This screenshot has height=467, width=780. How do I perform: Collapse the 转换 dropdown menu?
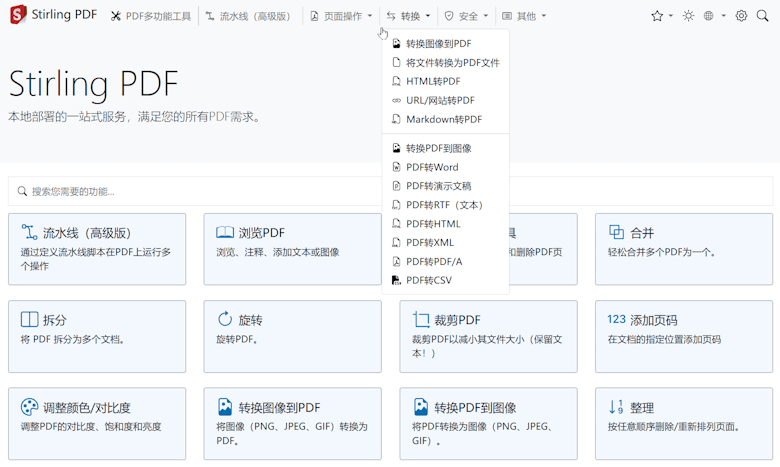[408, 16]
